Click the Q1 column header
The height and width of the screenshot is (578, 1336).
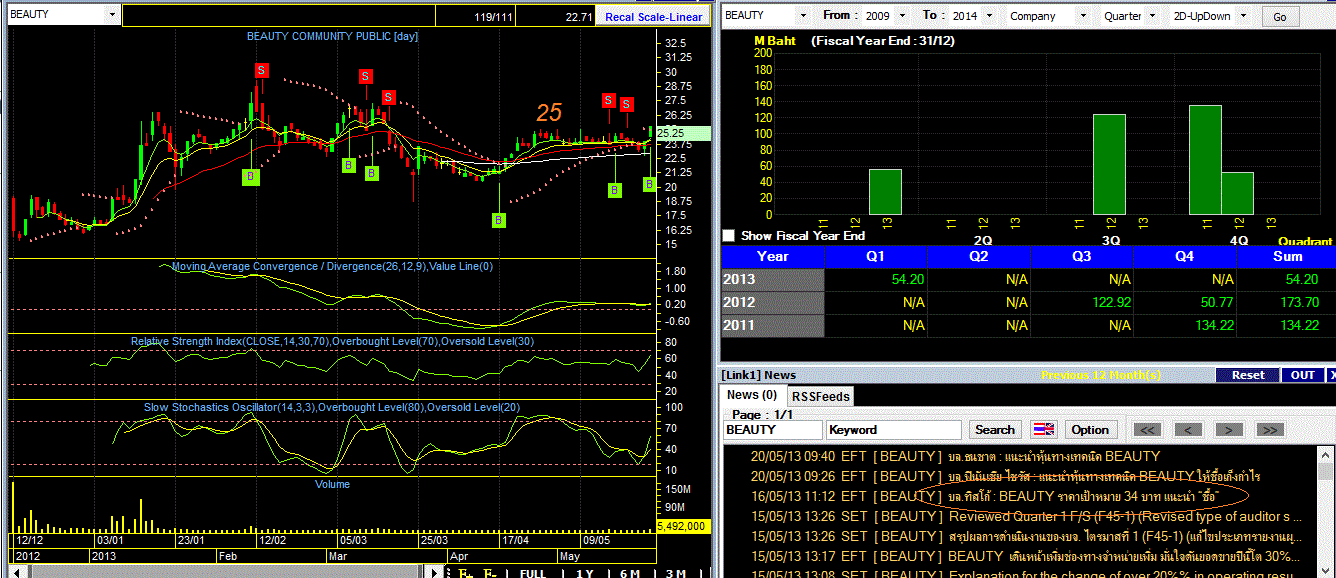click(x=876, y=256)
